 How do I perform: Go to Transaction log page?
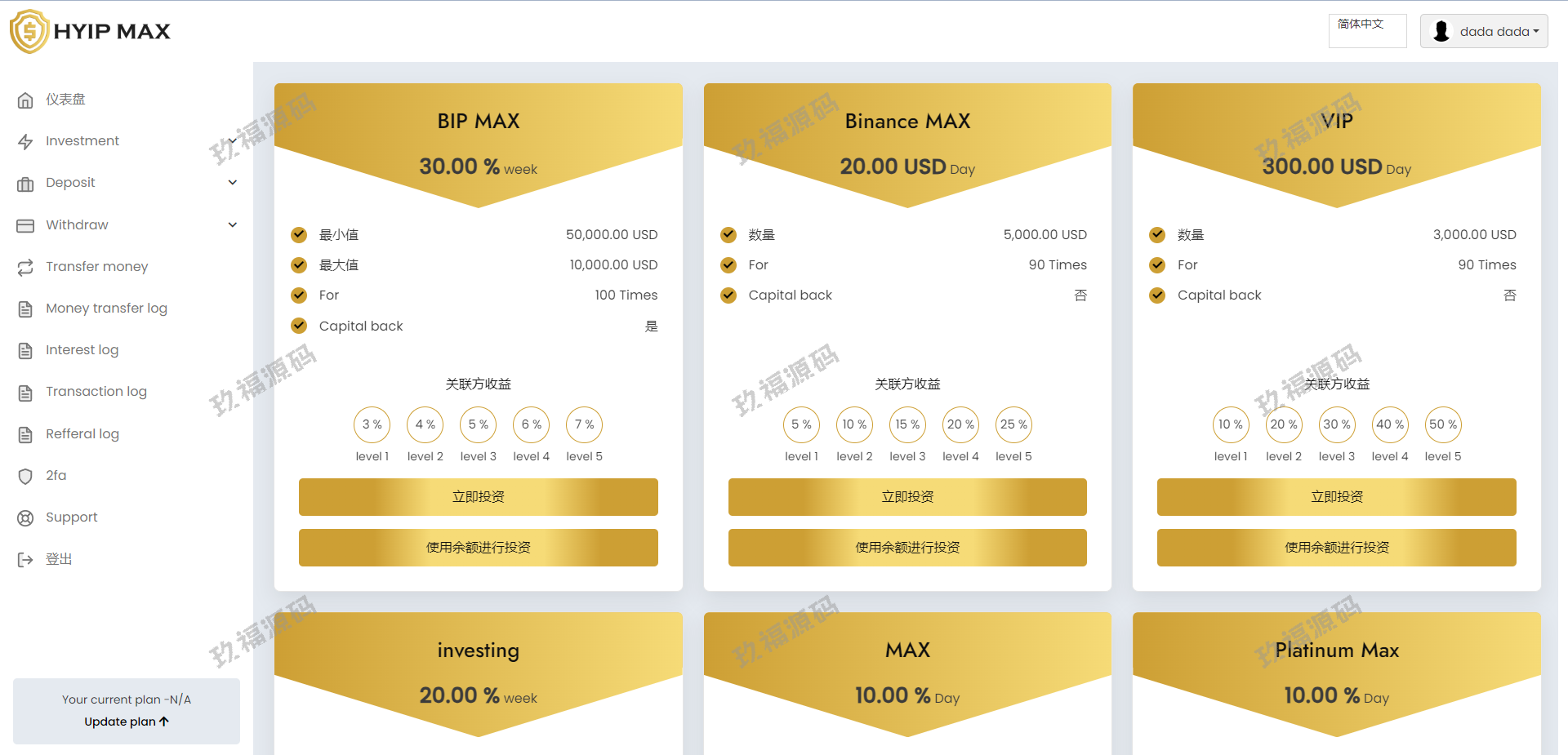[96, 392]
